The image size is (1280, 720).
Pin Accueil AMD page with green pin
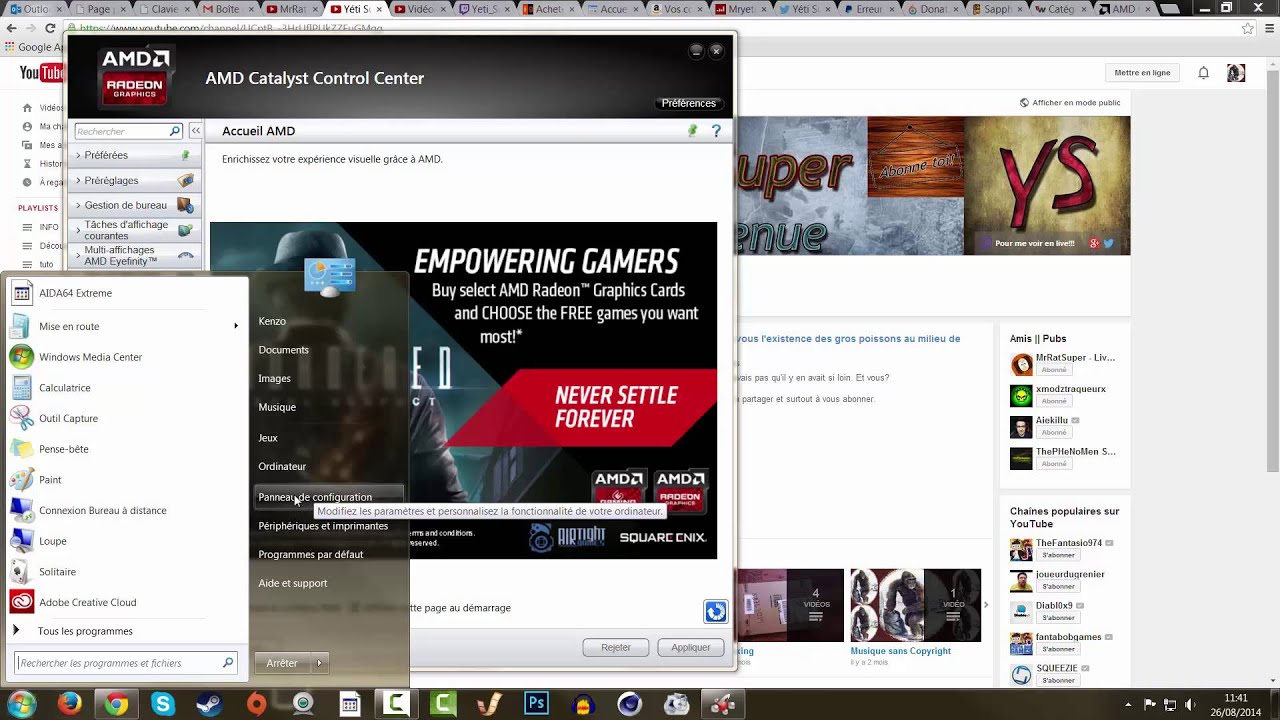coord(692,131)
